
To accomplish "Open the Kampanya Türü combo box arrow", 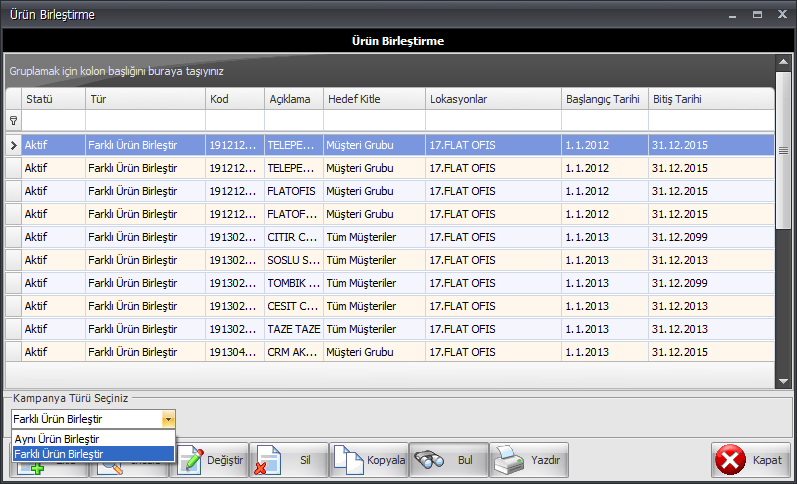I will pos(168,419).
